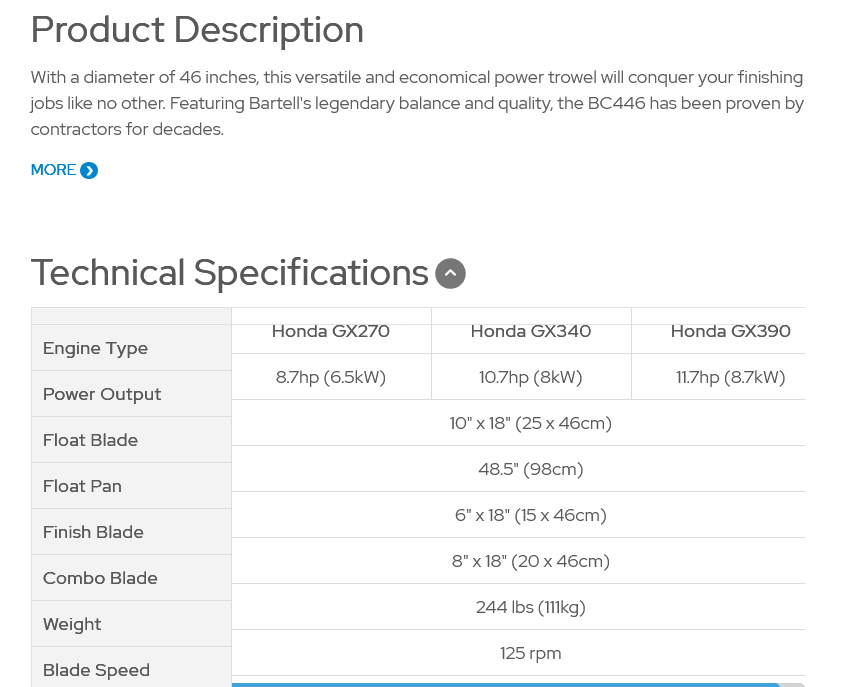Click the blue arrow icon beside MORE
Image resolution: width=851 pixels, height=687 pixels.
click(89, 170)
